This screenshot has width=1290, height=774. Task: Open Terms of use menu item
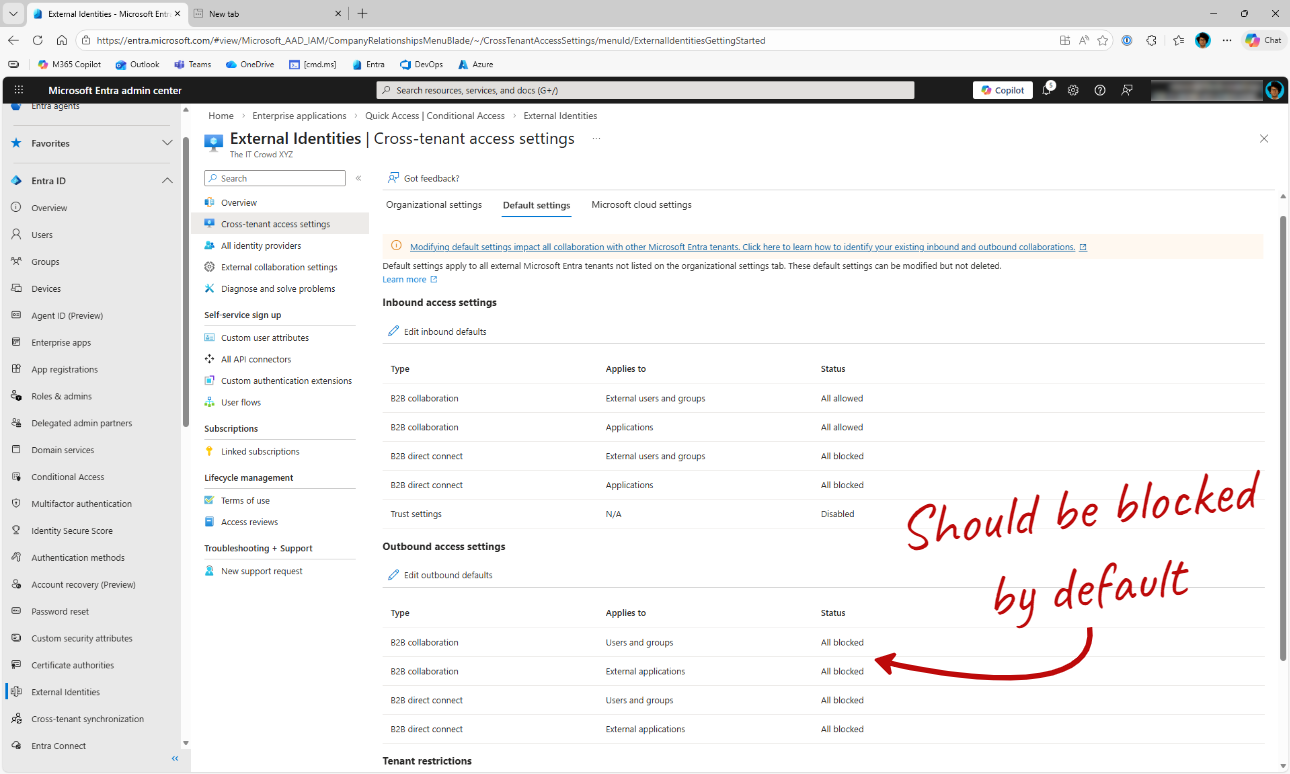tap(245, 500)
